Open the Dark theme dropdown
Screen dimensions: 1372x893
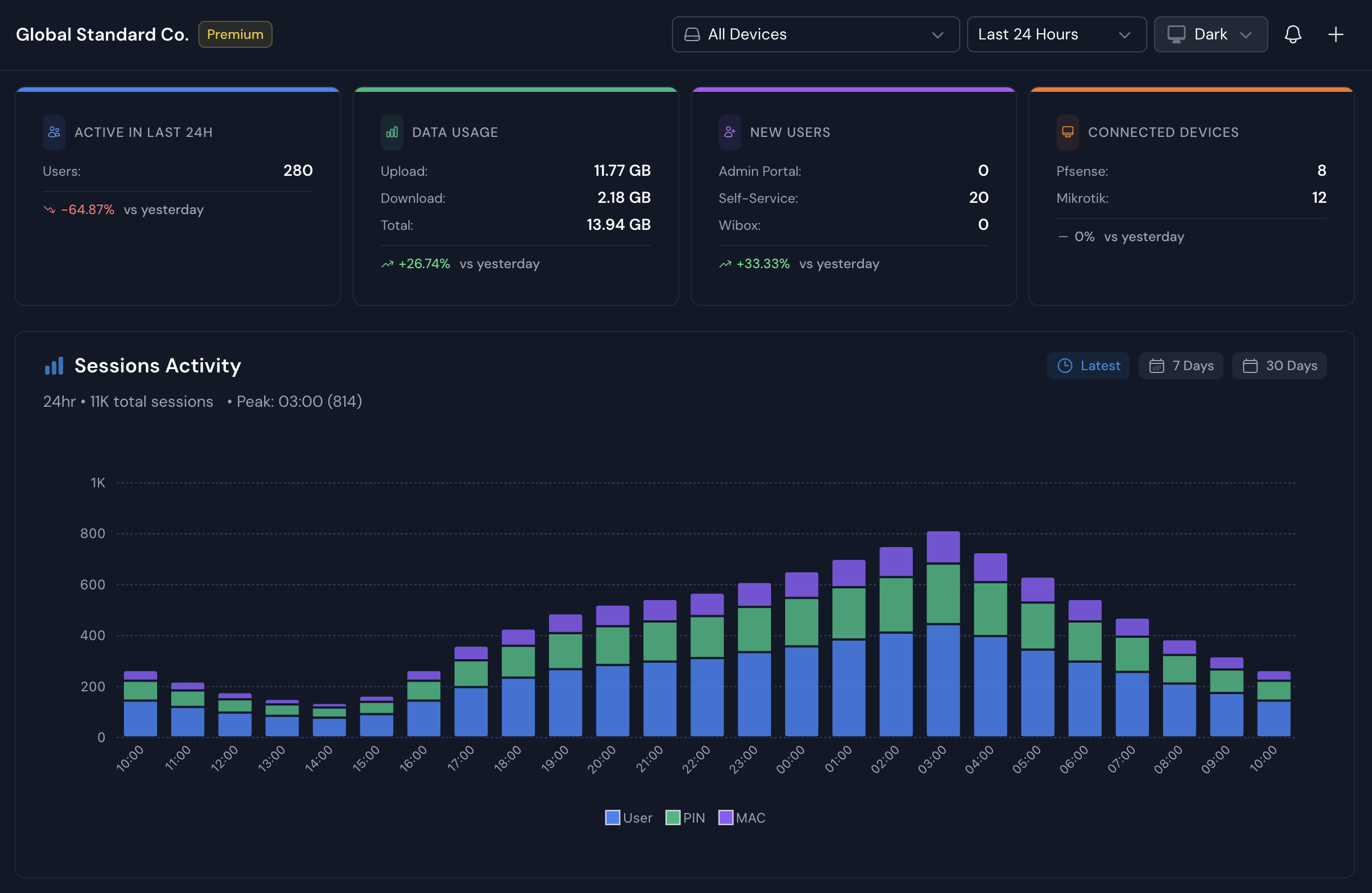[1210, 34]
